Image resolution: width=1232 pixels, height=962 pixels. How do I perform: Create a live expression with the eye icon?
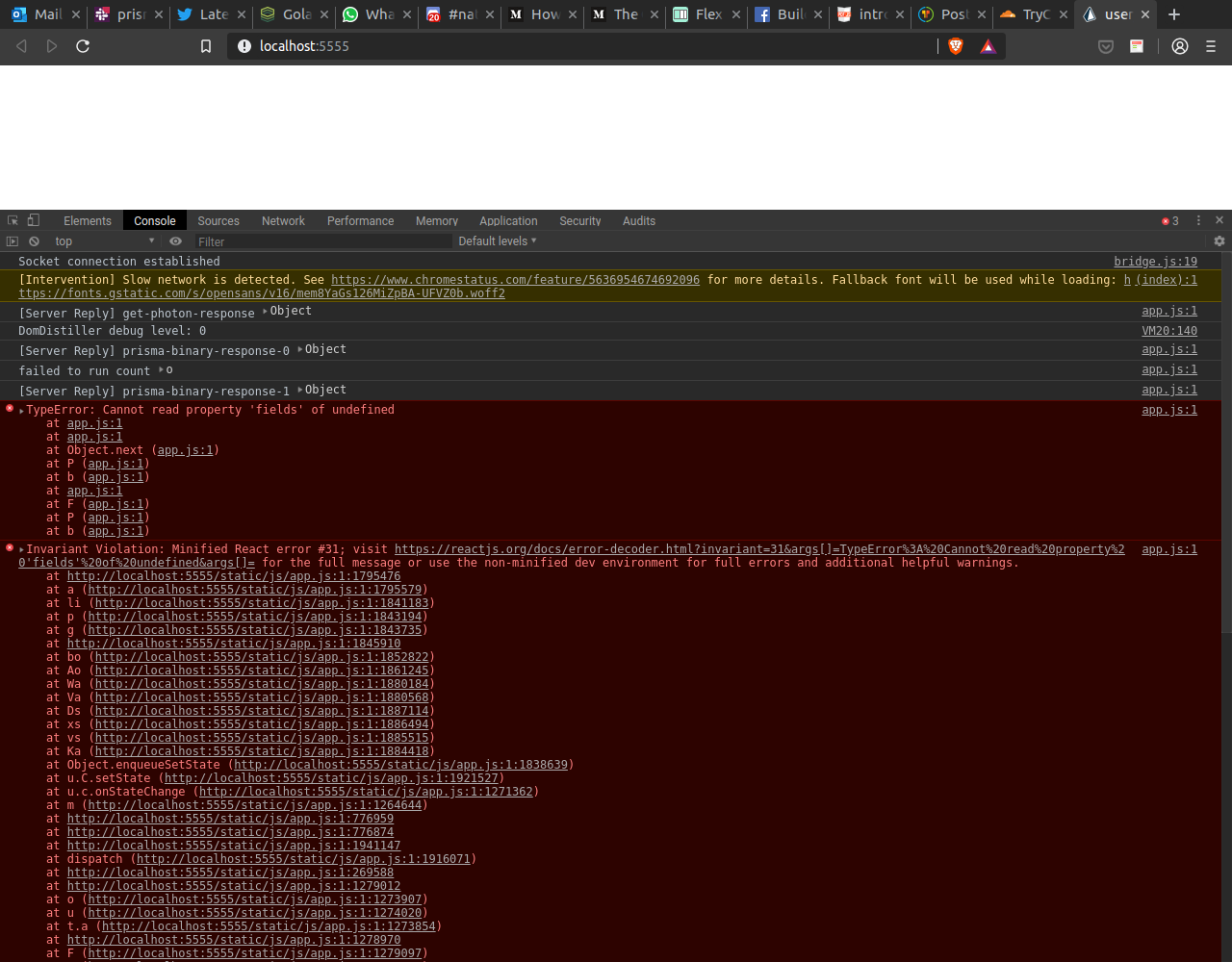[x=176, y=240]
